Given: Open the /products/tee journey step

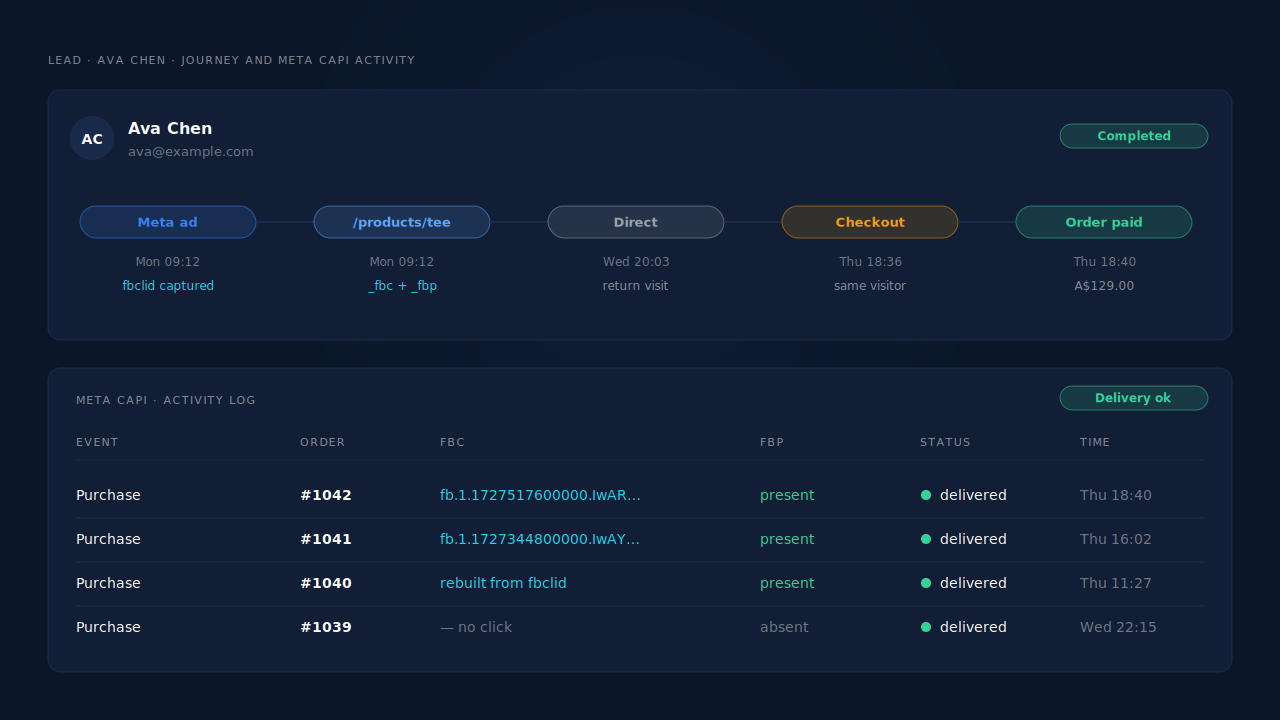Looking at the screenshot, I should [x=402, y=222].
